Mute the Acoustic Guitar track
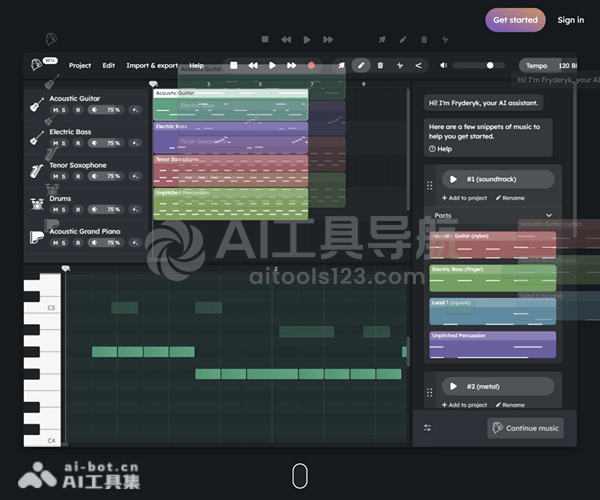The width and height of the screenshot is (600, 500). coord(55,110)
